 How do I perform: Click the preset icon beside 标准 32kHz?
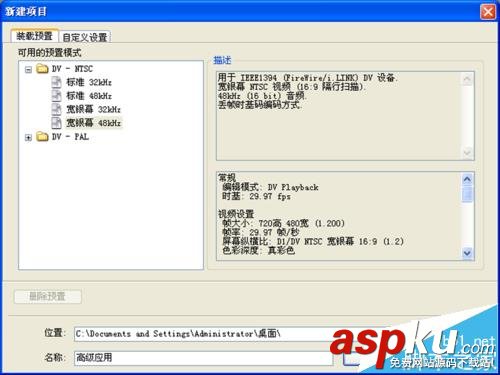tap(57, 82)
